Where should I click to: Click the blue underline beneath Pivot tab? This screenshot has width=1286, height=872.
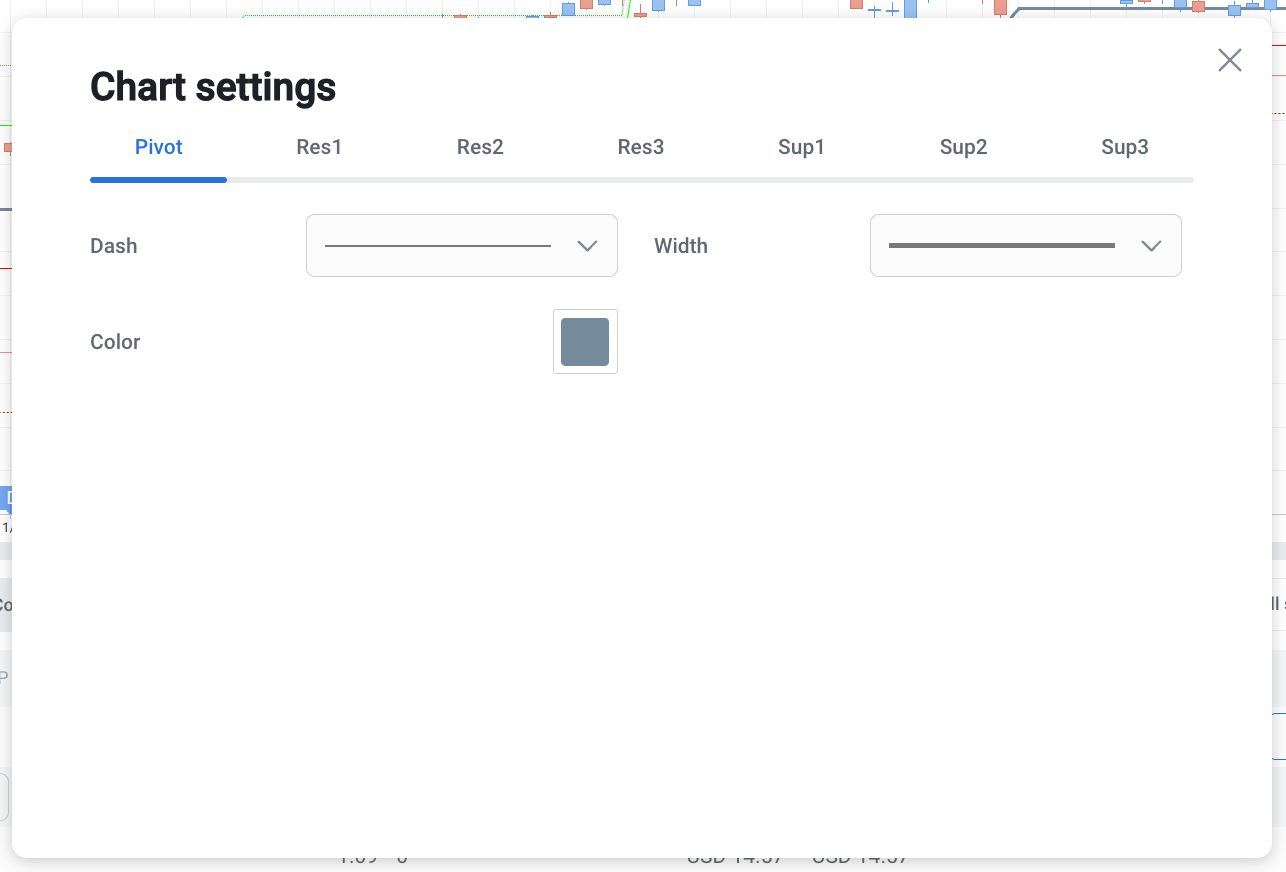(158, 180)
